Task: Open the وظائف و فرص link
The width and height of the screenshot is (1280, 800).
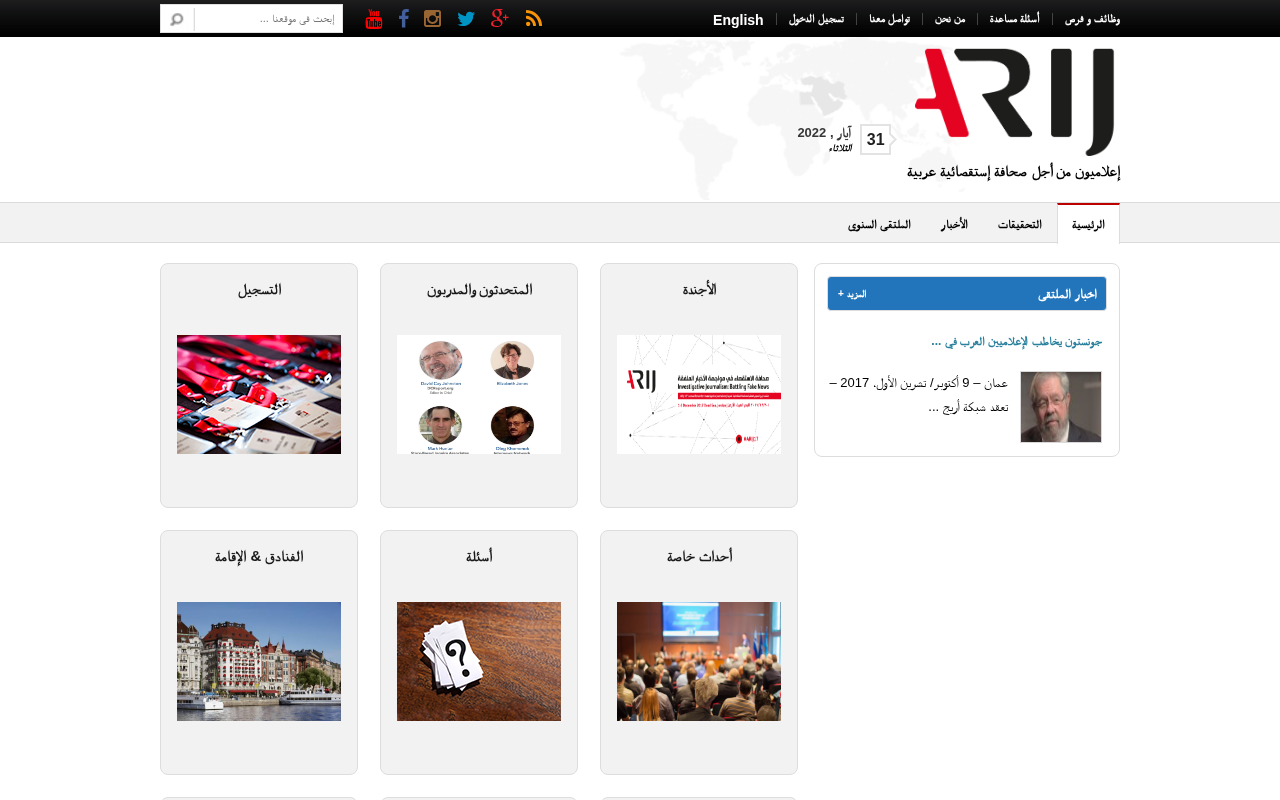Action: click(x=1092, y=19)
